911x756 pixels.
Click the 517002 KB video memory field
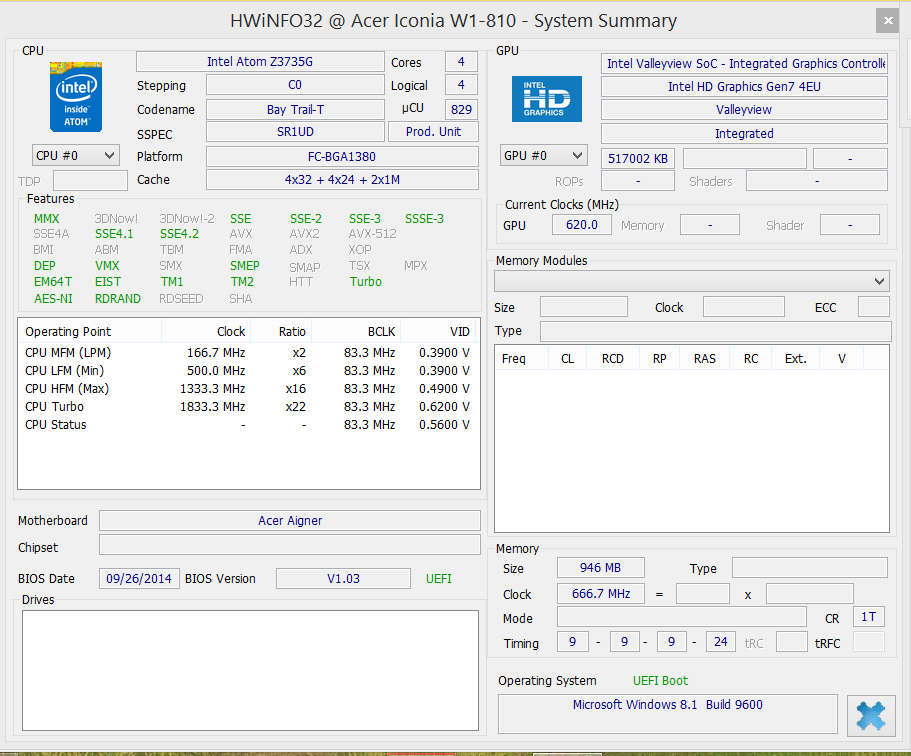point(637,159)
